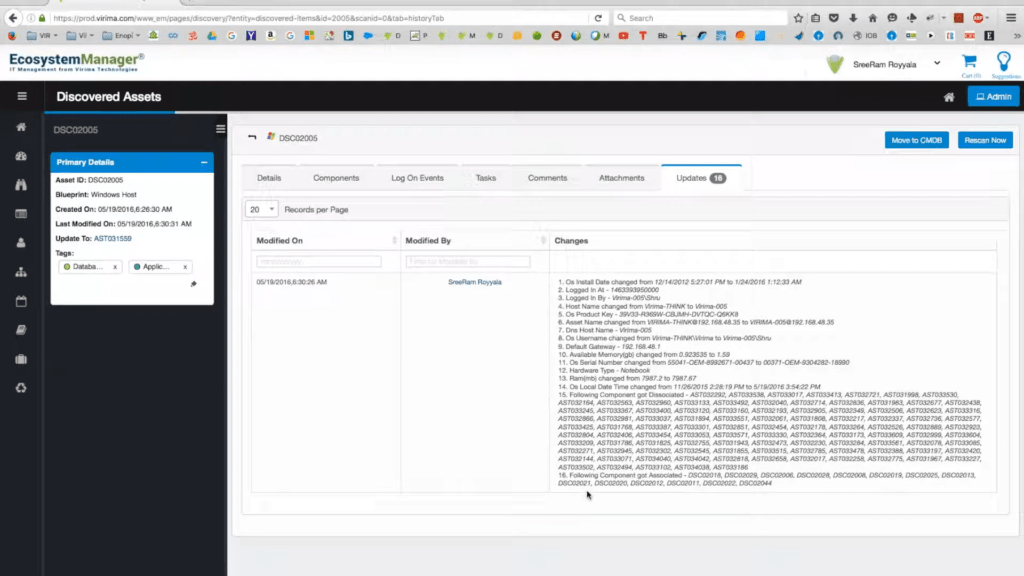Viewport: 1024px width, 576px height.
Task: Switch to the Components tab
Action: tap(336, 178)
